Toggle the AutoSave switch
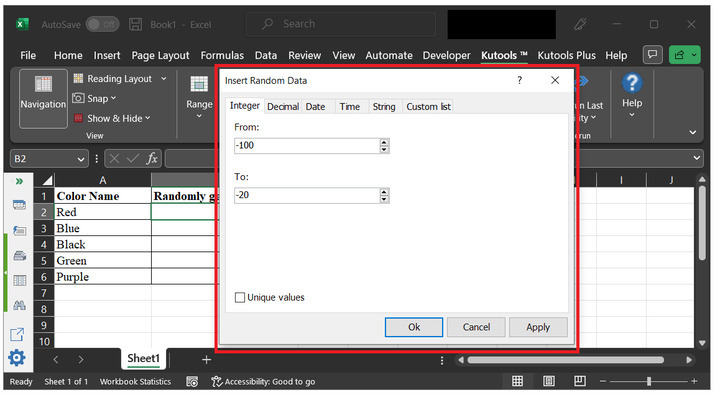 point(103,24)
